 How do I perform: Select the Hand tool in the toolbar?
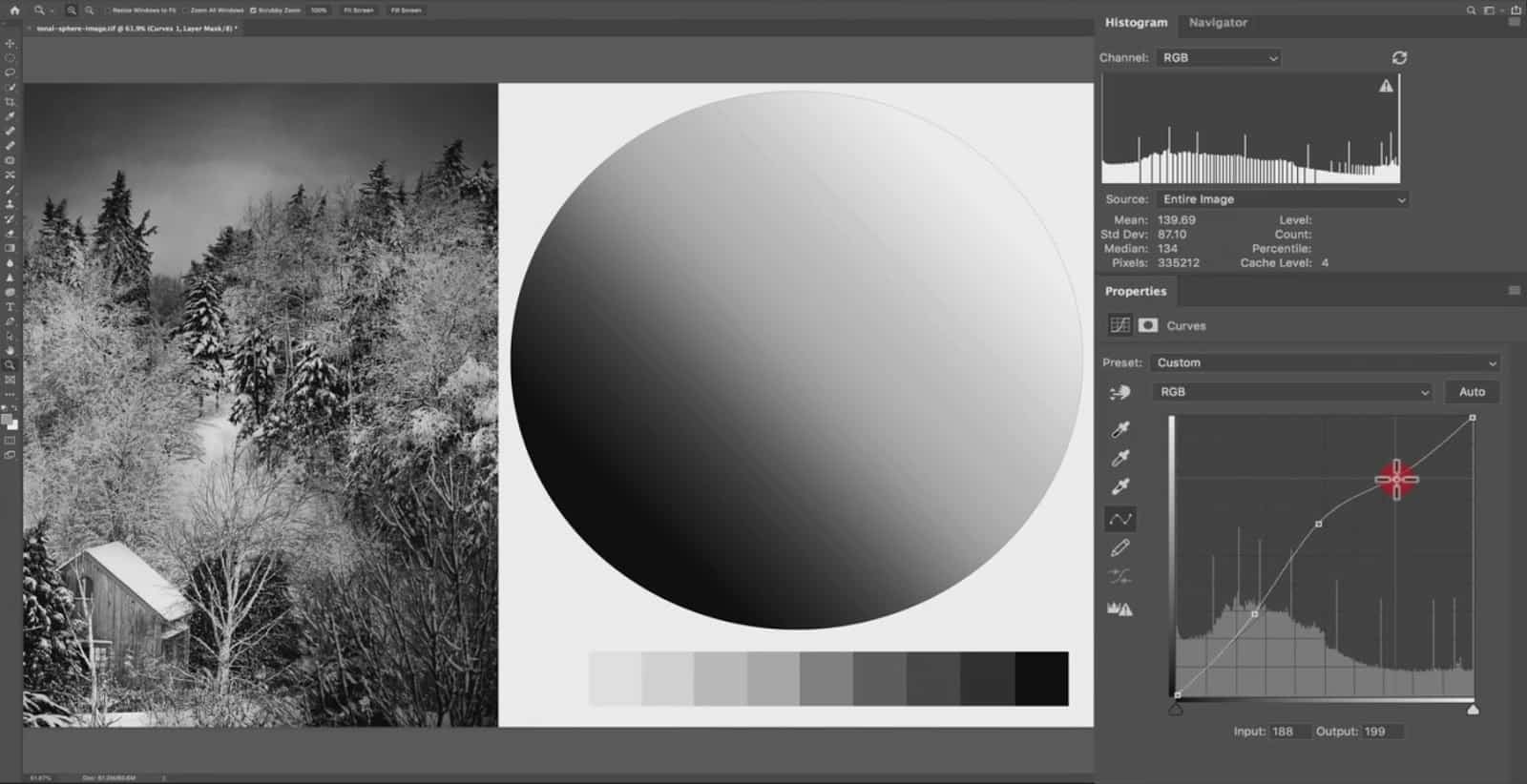10,350
